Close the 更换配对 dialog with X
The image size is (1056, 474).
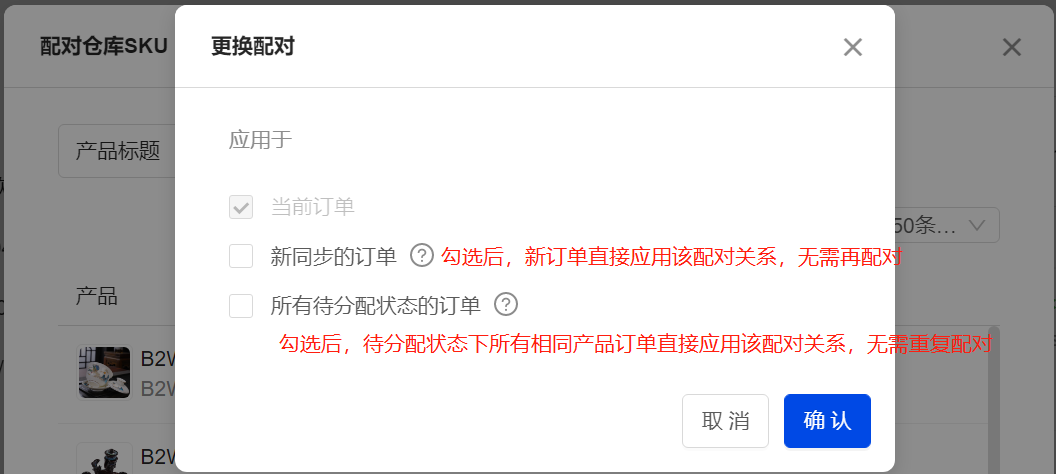pyautogui.click(x=853, y=47)
